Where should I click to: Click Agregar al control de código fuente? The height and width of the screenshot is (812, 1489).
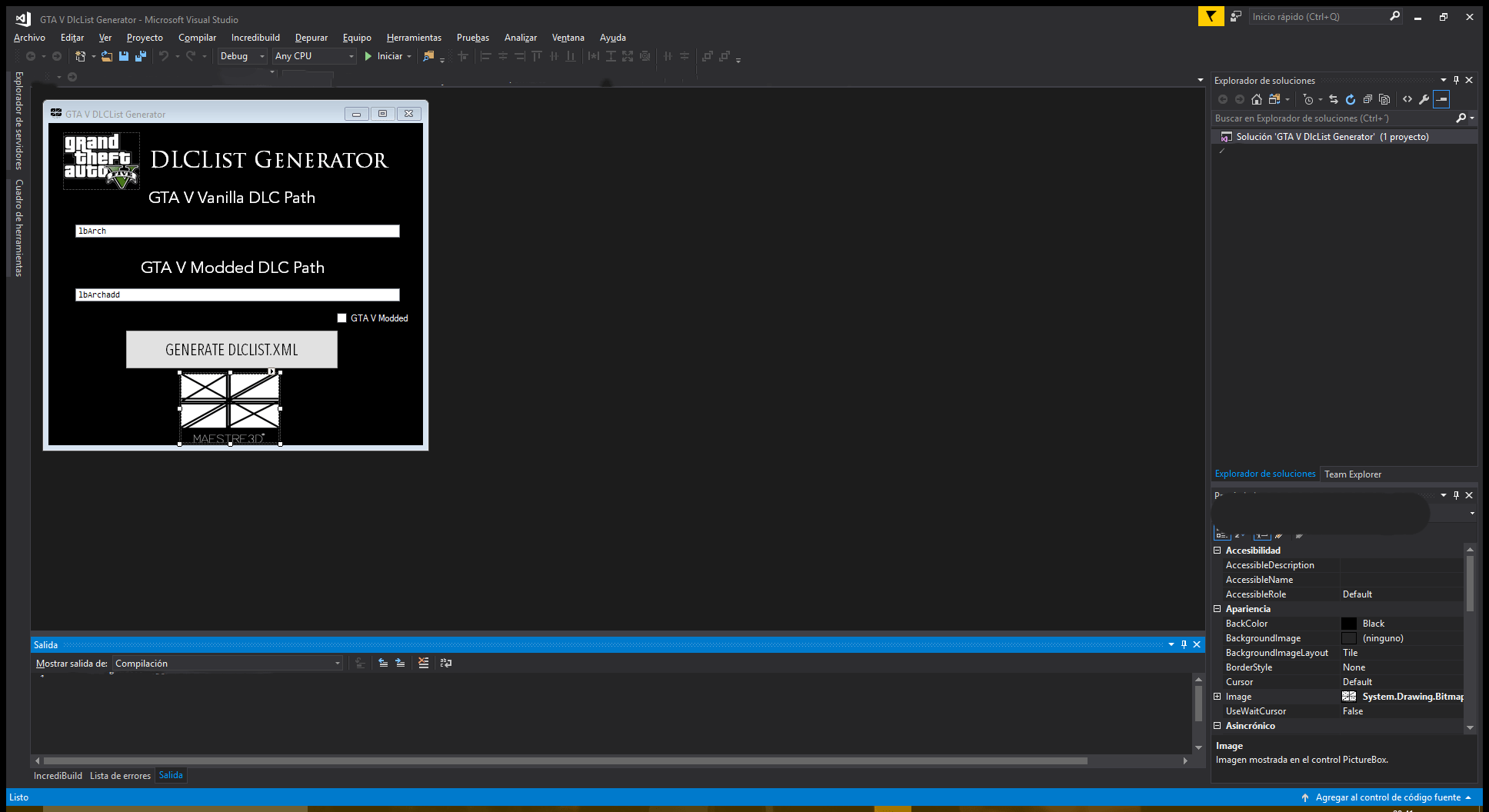pyautogui.click(x=1389, y=797)
